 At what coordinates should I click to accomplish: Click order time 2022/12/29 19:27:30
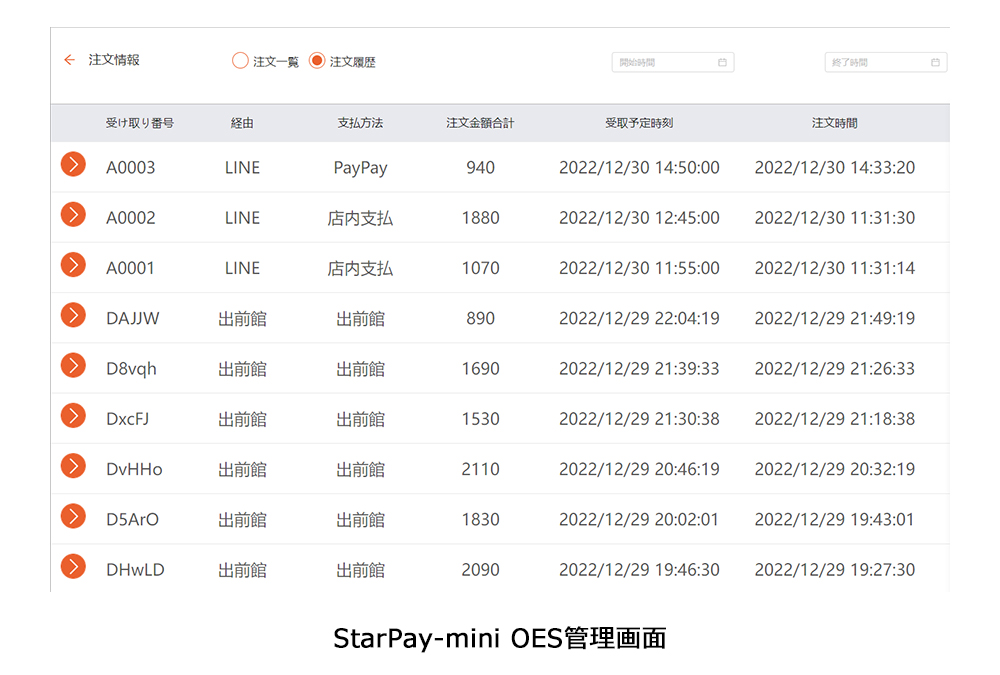835,570
